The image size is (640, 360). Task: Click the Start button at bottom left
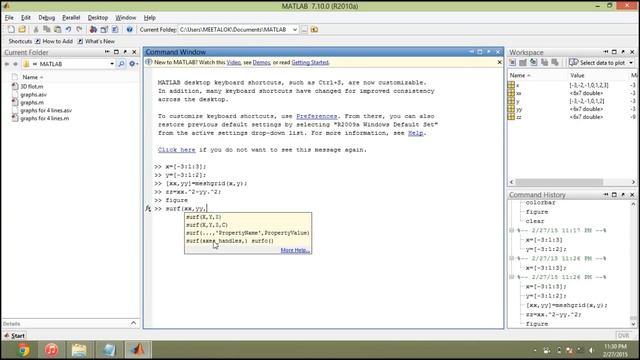coord(14,336)
